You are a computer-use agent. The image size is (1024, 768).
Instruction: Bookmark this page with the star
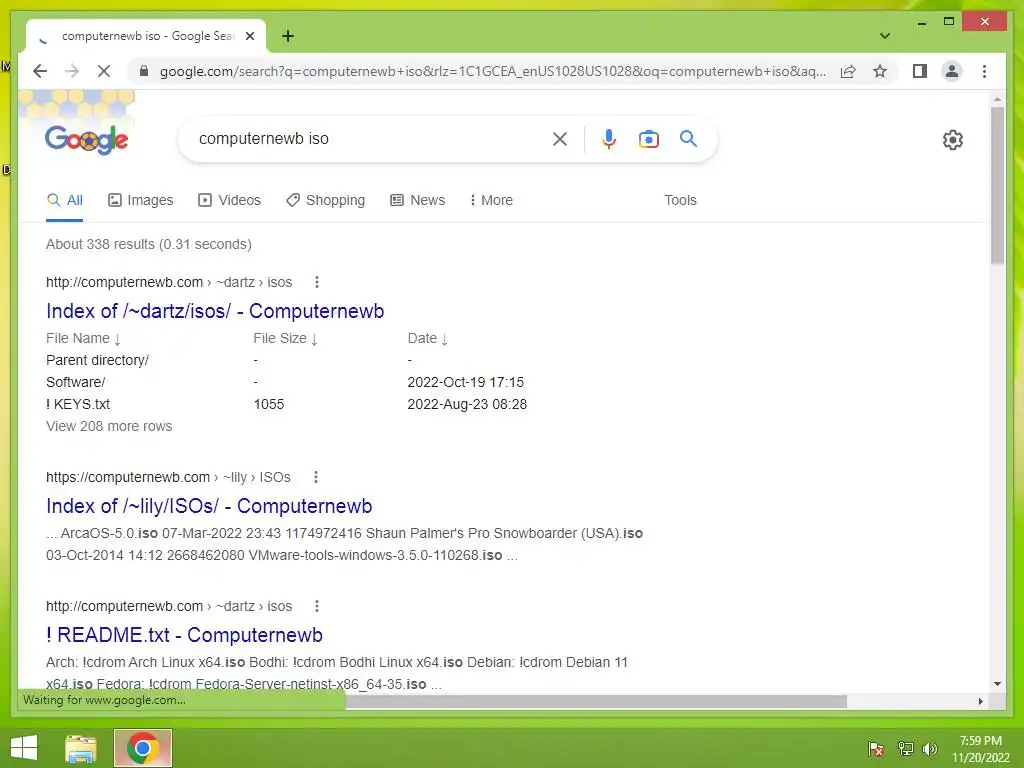880,71
